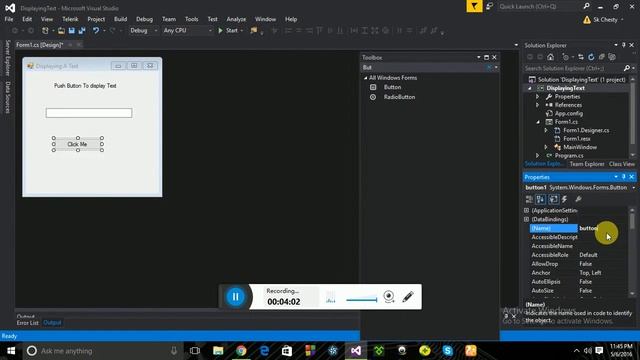Click the recorder volume slider
The image size is (640, 360).
coord(361,300)
